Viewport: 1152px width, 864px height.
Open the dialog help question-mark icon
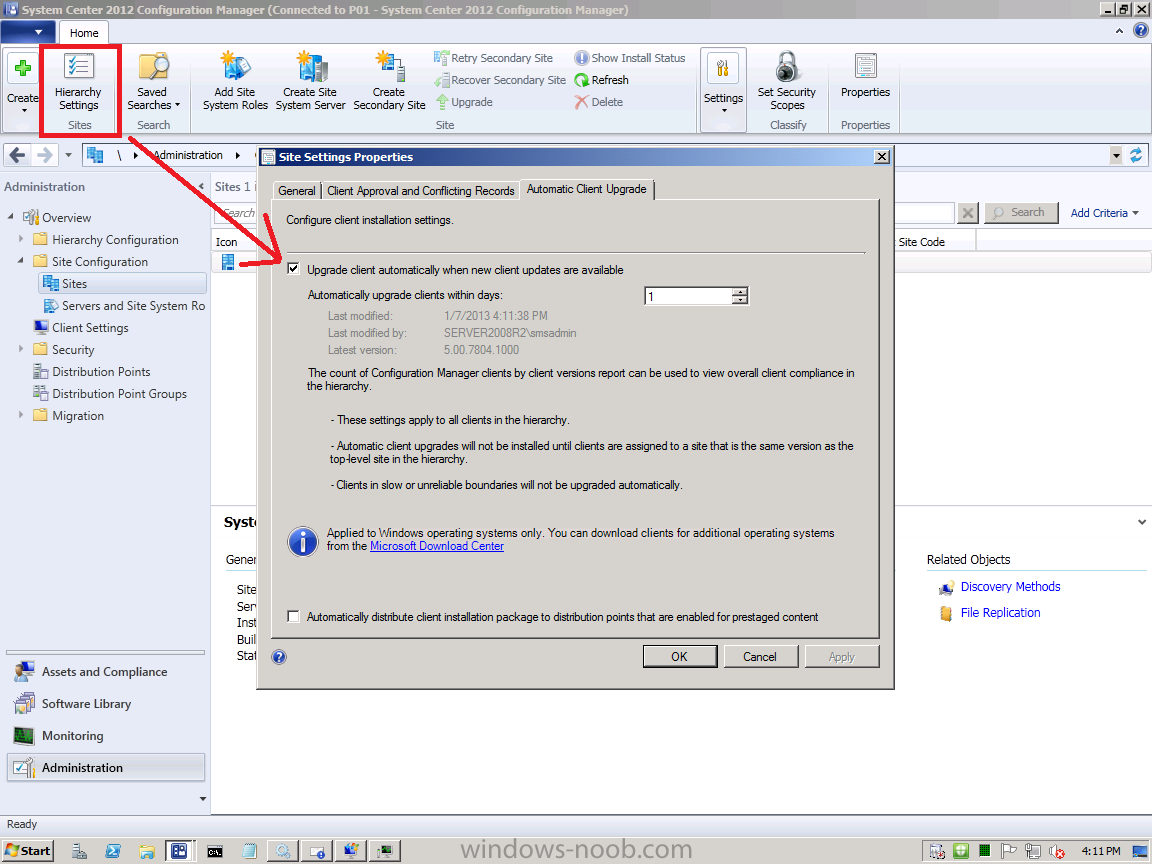point(279,657)
